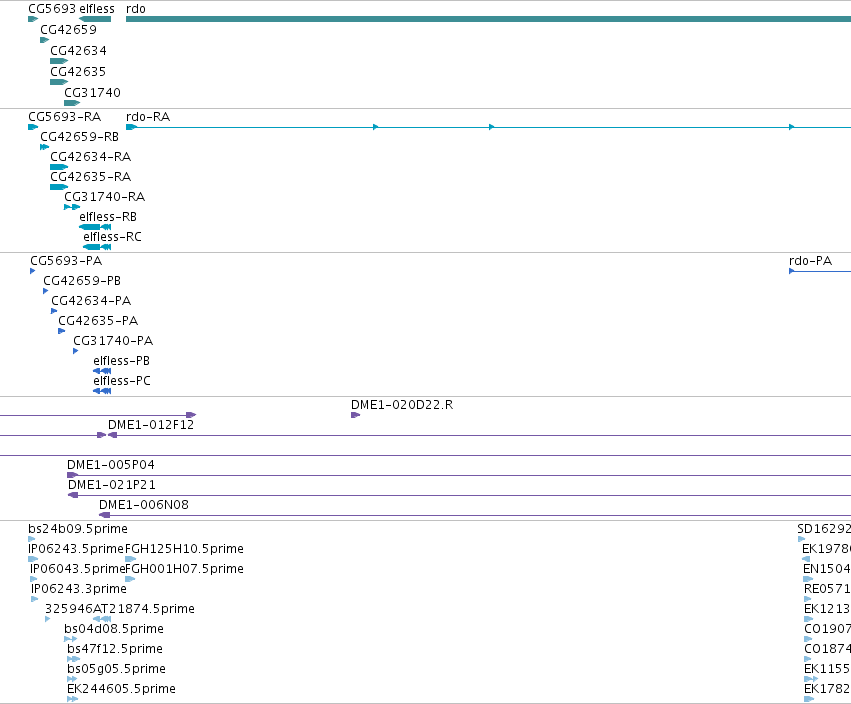Click the FGH125H10.5prime EST arrow glyph
The image size is (851, 704).
[x=130, y=559]
